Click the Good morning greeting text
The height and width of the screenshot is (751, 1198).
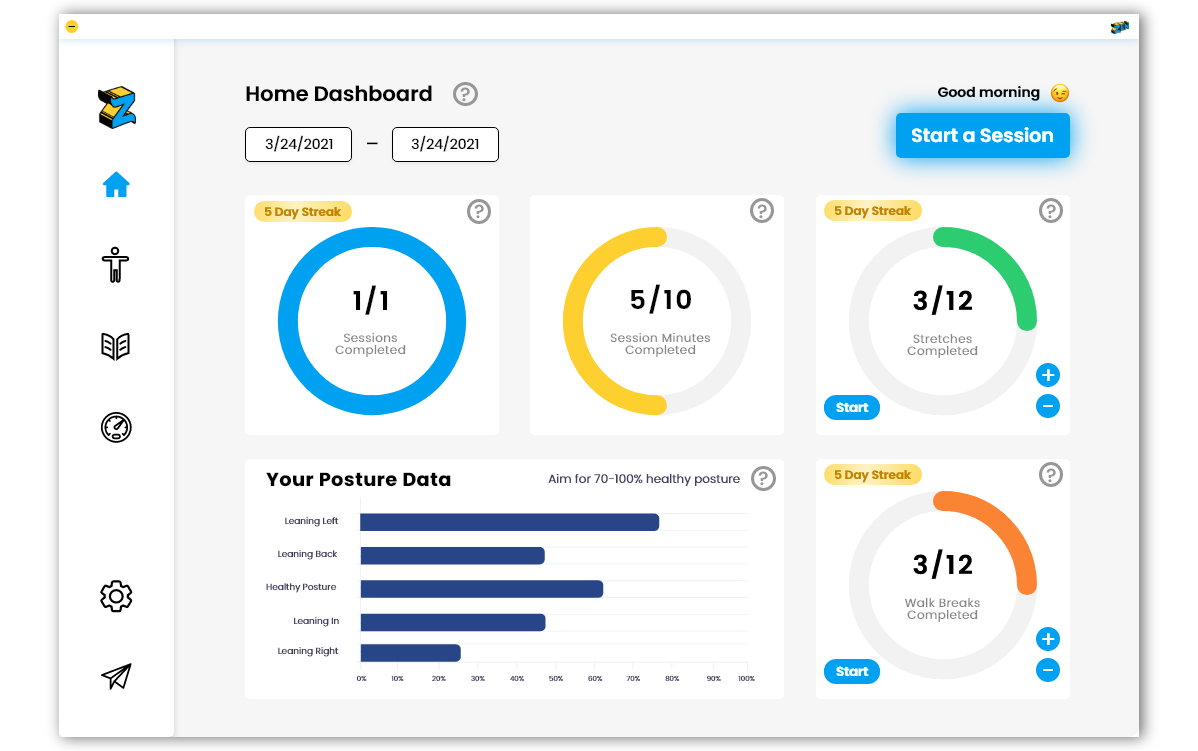click(989, 92)
